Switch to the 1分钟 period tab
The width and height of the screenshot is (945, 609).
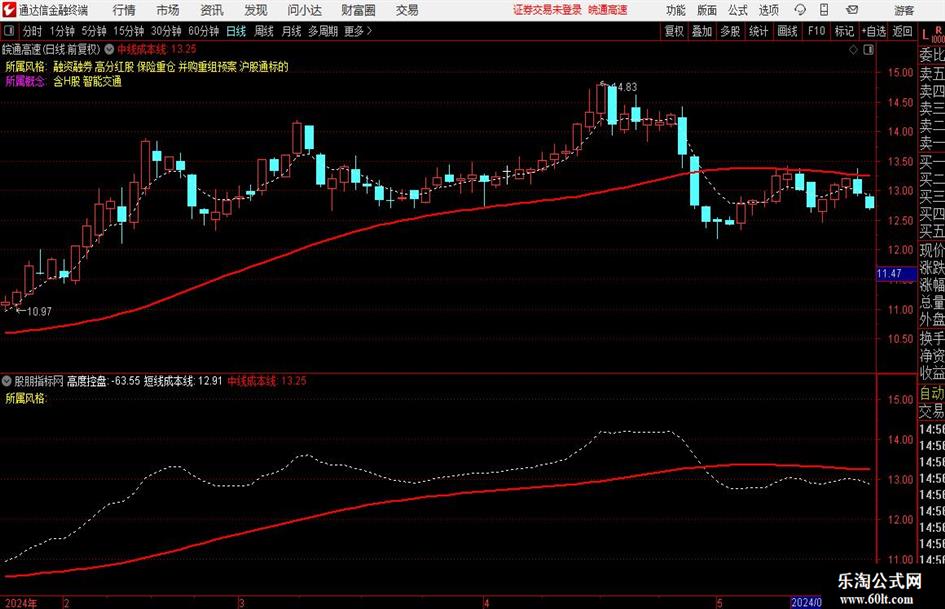point(62,31)
